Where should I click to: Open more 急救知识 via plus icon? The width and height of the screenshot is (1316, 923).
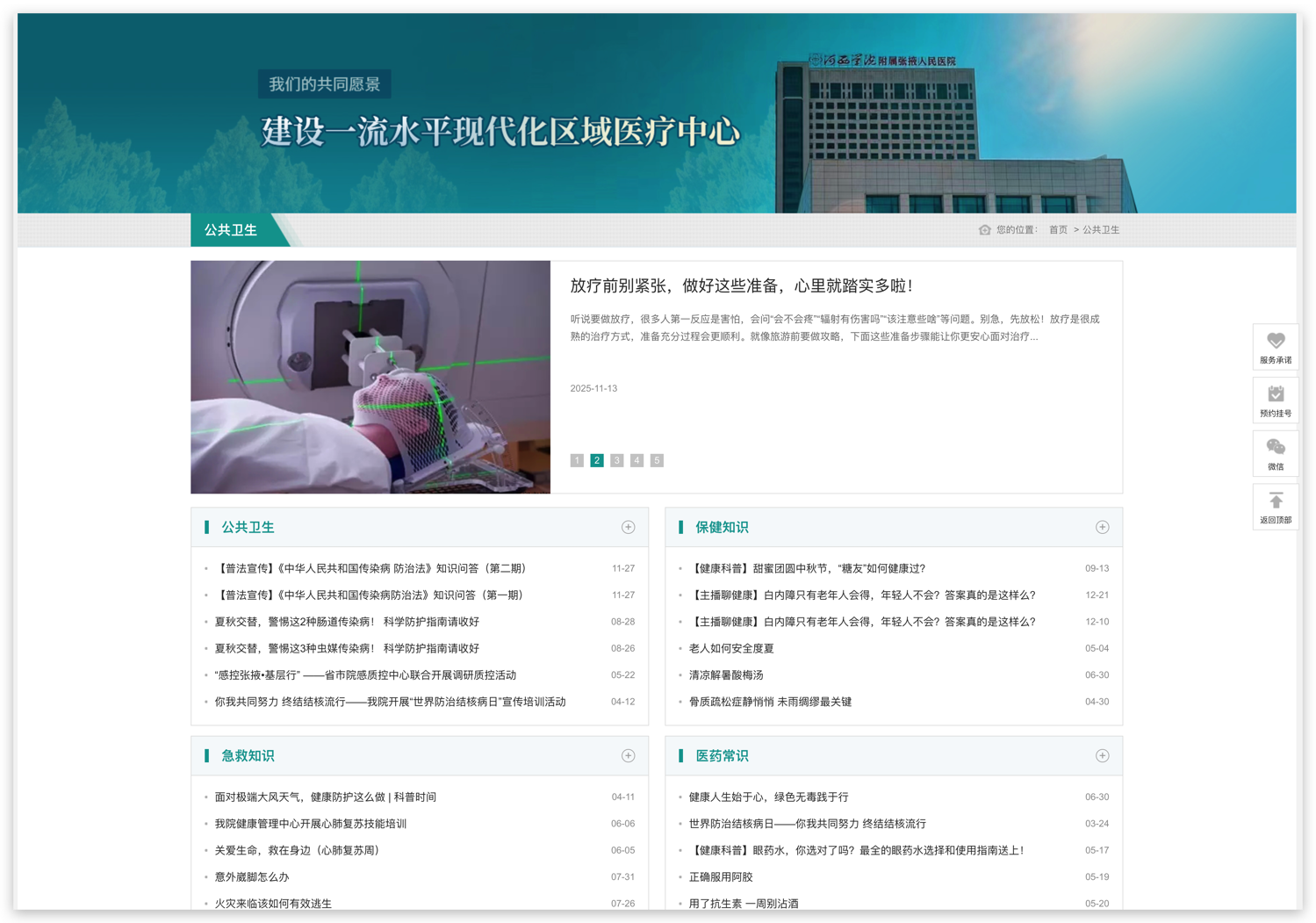coord(628,756)
